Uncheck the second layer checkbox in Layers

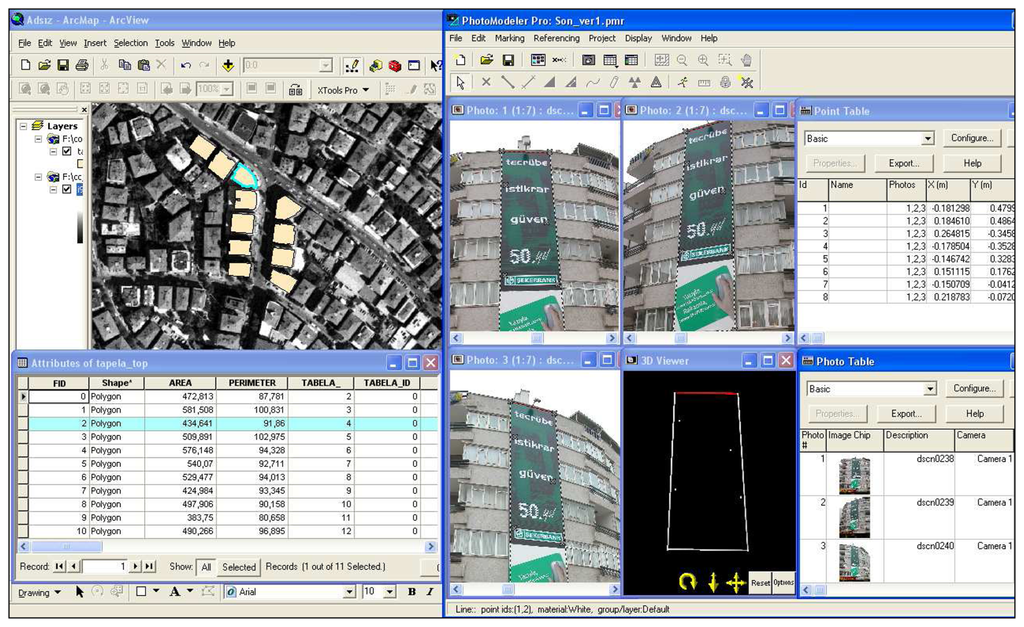coord(67,189)
